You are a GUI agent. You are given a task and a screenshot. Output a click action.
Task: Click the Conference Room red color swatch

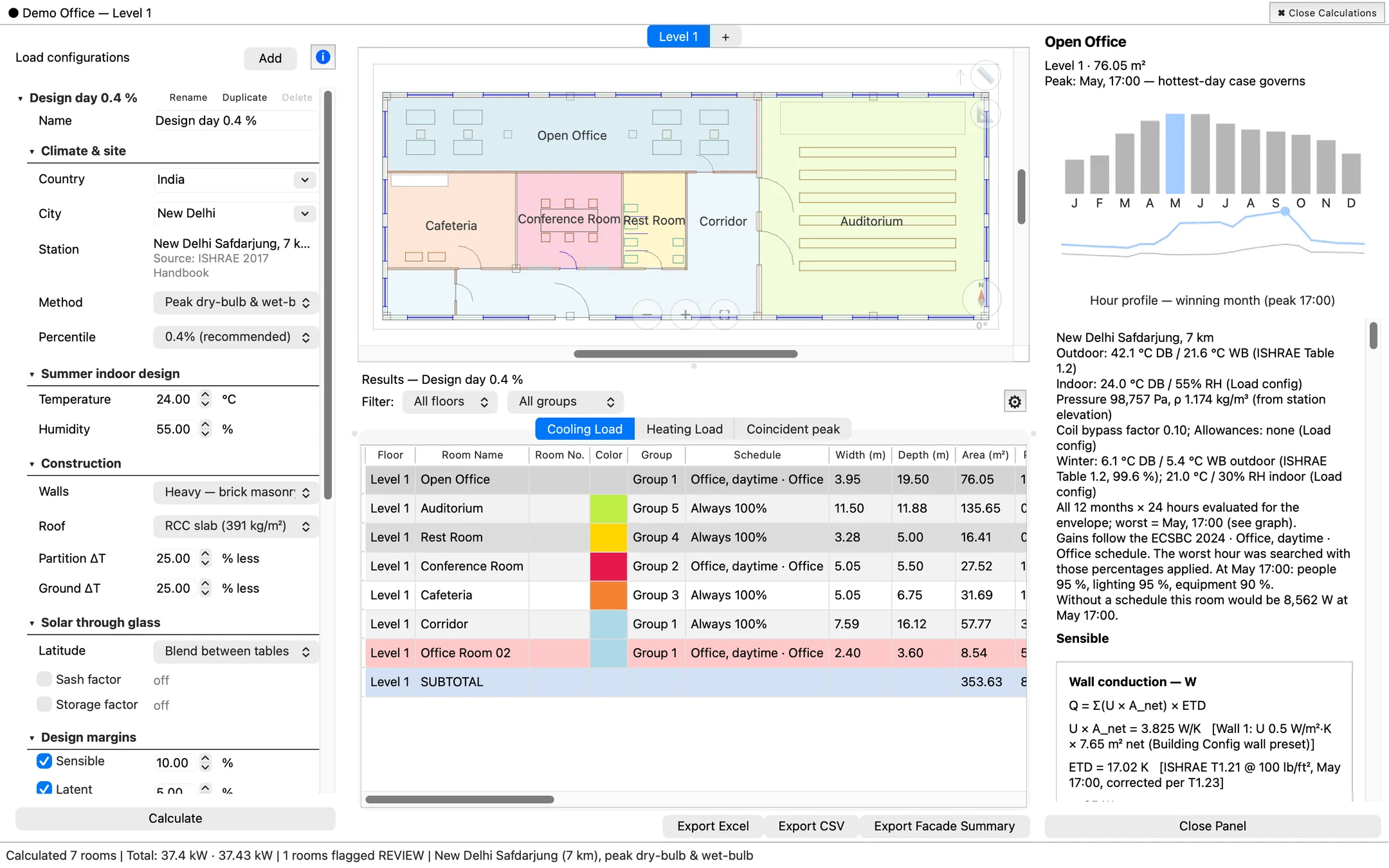click(x=608, y=566)
